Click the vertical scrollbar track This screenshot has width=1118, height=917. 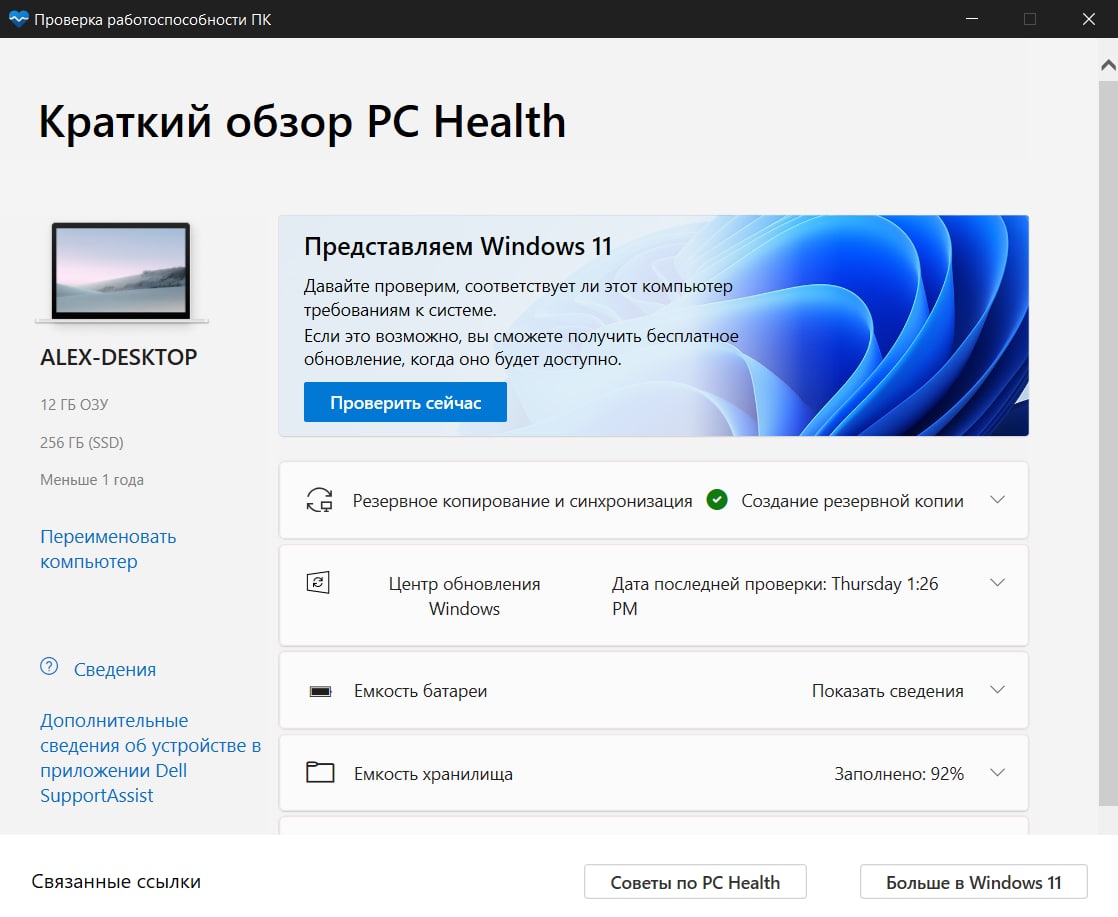click(1108, 442)
